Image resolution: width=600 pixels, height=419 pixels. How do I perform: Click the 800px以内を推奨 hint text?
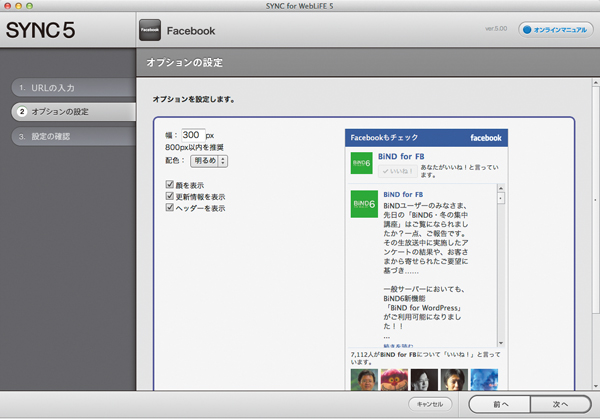tap(194, 147)
